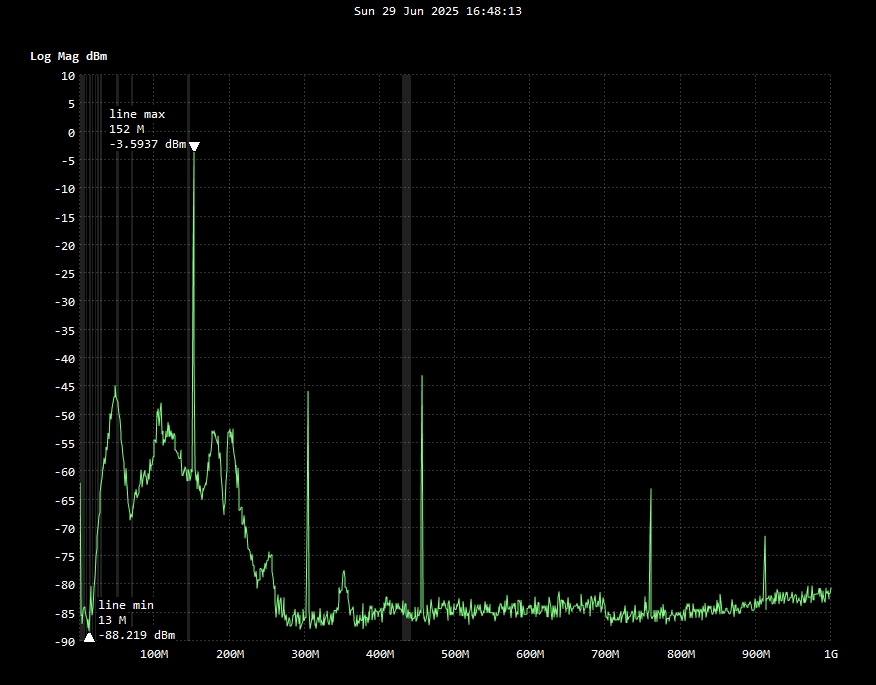Click the 100M frequency axis tick label
The height and width of the screenshot is (685, 876).
pyautogui.click(x=154, y=655)
